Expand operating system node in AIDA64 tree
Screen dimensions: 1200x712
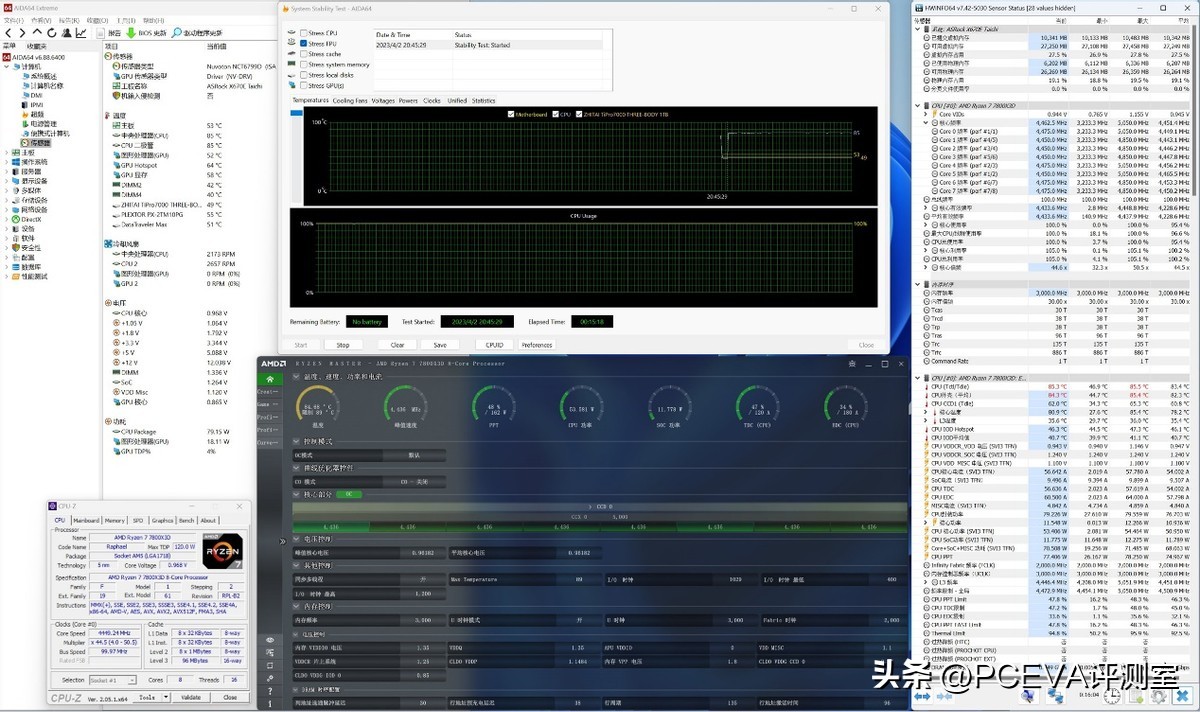point(6,162)
